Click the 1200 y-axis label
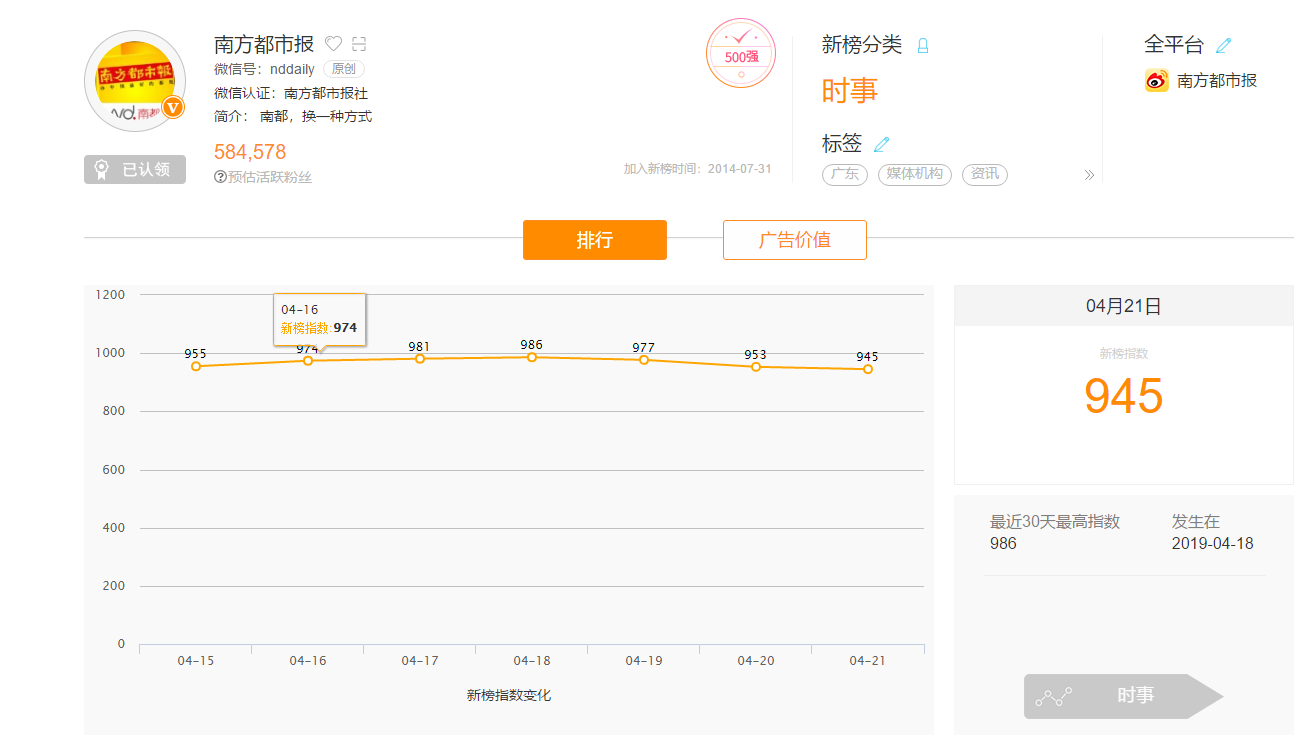Image resolution: width=1313 pixels, height=743 pixels. tap(110, 295)
